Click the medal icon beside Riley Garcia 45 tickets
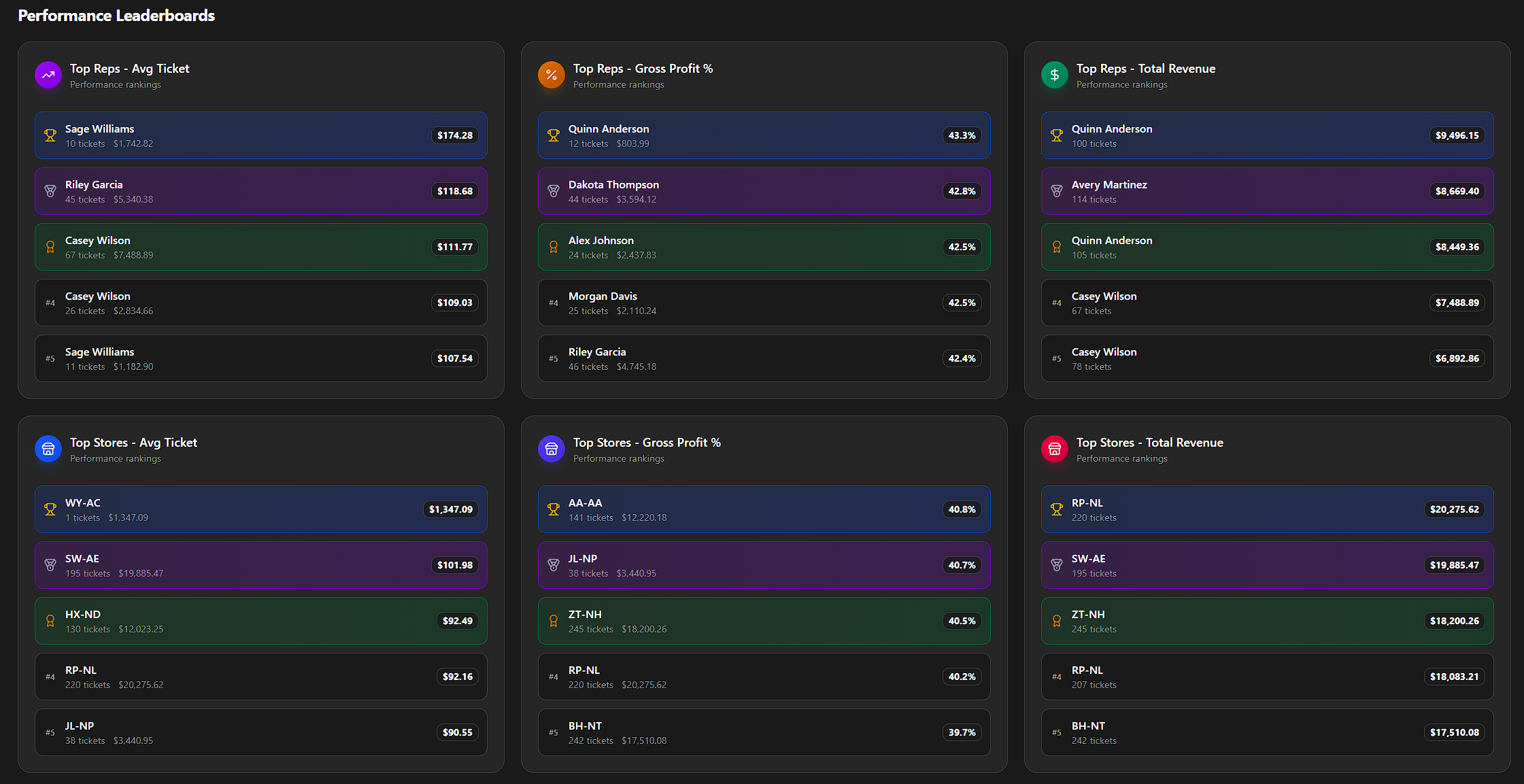Image resolution: width=1524 pixels, height=784 pixels. tap(50, 191)
